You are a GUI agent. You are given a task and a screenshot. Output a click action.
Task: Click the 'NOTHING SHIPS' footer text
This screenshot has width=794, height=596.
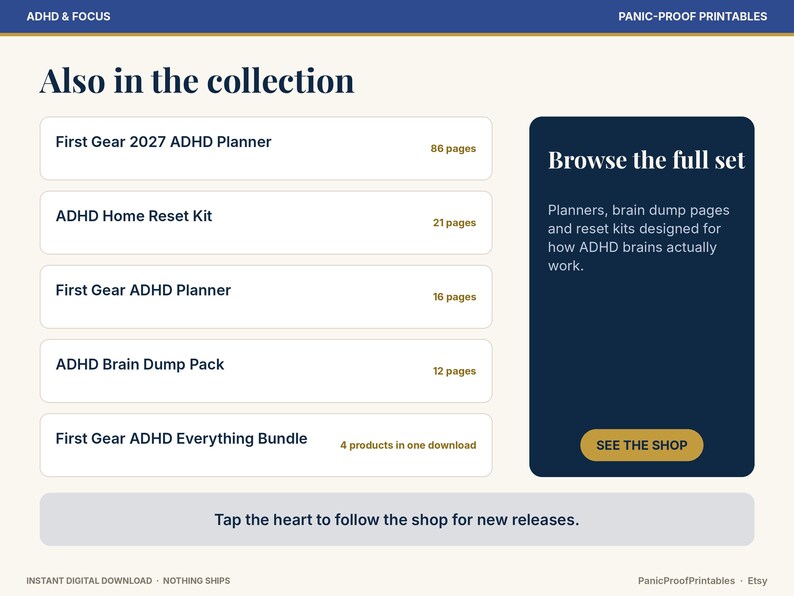196,581
